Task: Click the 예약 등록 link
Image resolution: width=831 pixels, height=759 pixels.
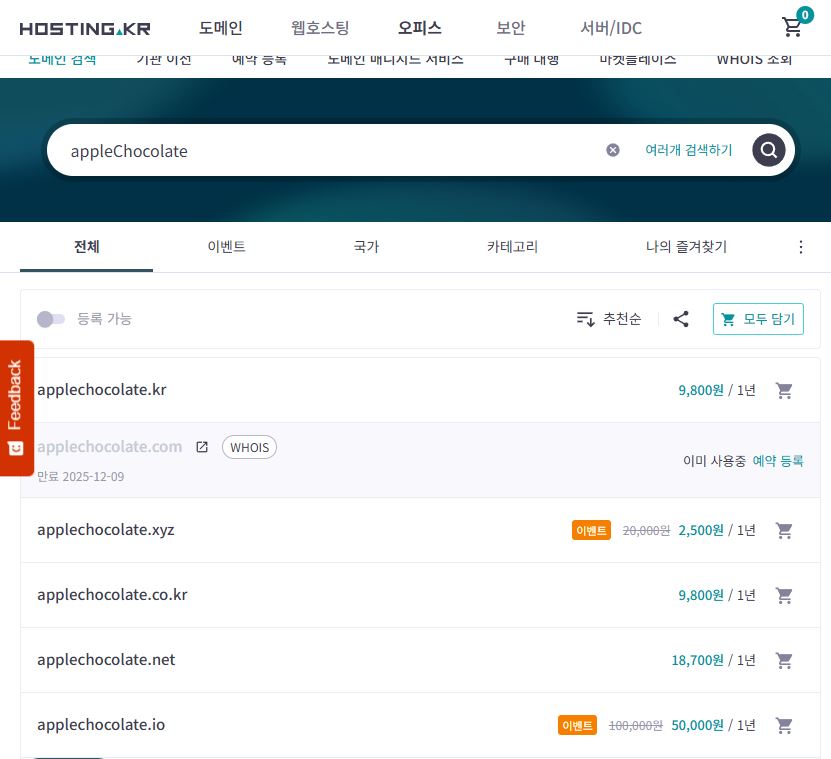Action: point(778,461)
